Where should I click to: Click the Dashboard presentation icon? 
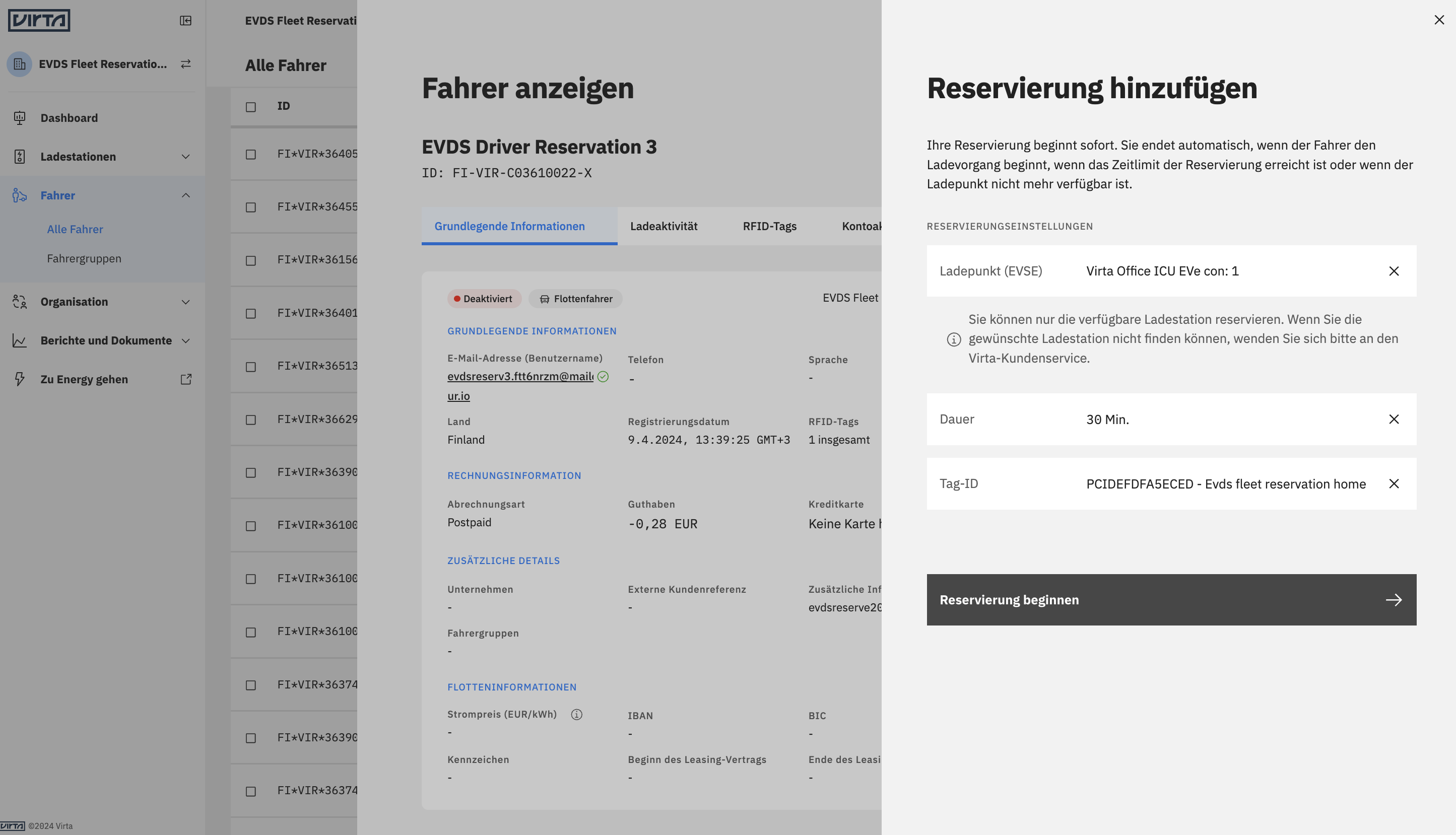[x=20, y=117]
